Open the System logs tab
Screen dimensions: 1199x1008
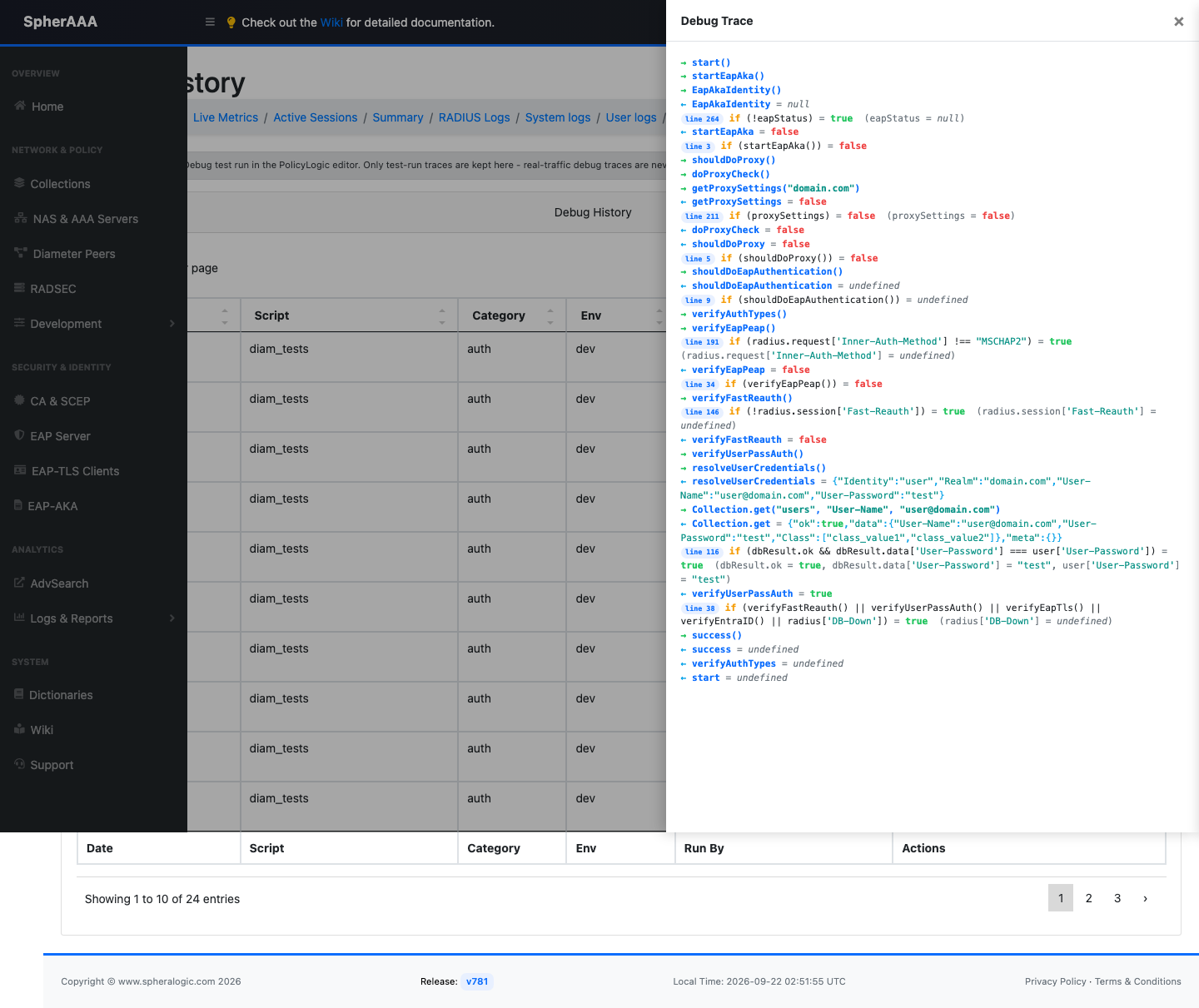pos(558,117)
